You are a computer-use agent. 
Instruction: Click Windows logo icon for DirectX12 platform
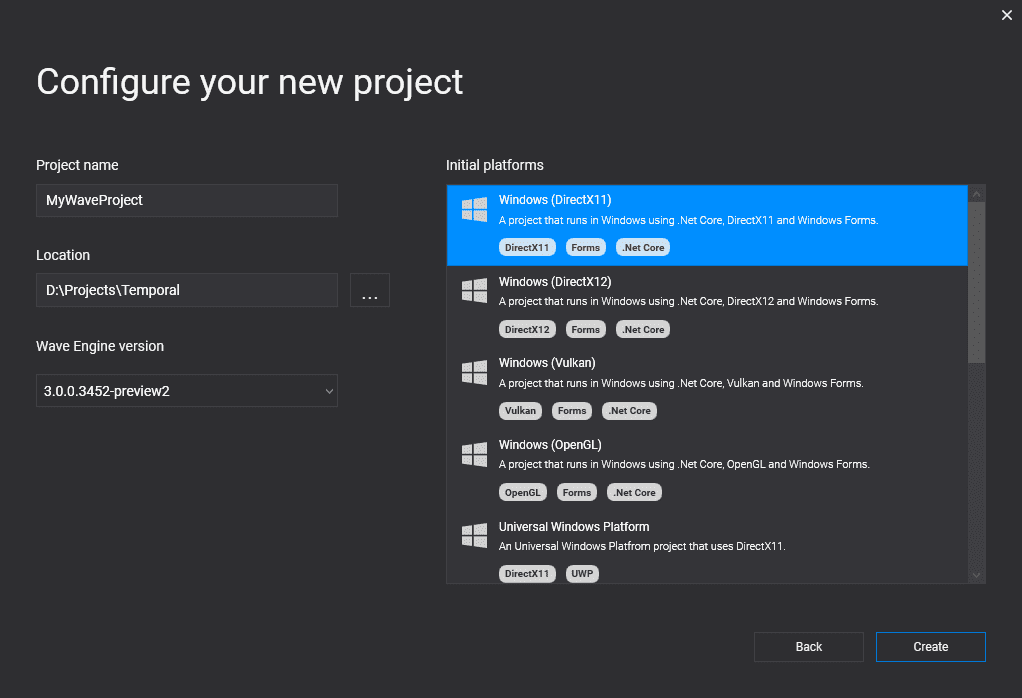tap(474, 291)
